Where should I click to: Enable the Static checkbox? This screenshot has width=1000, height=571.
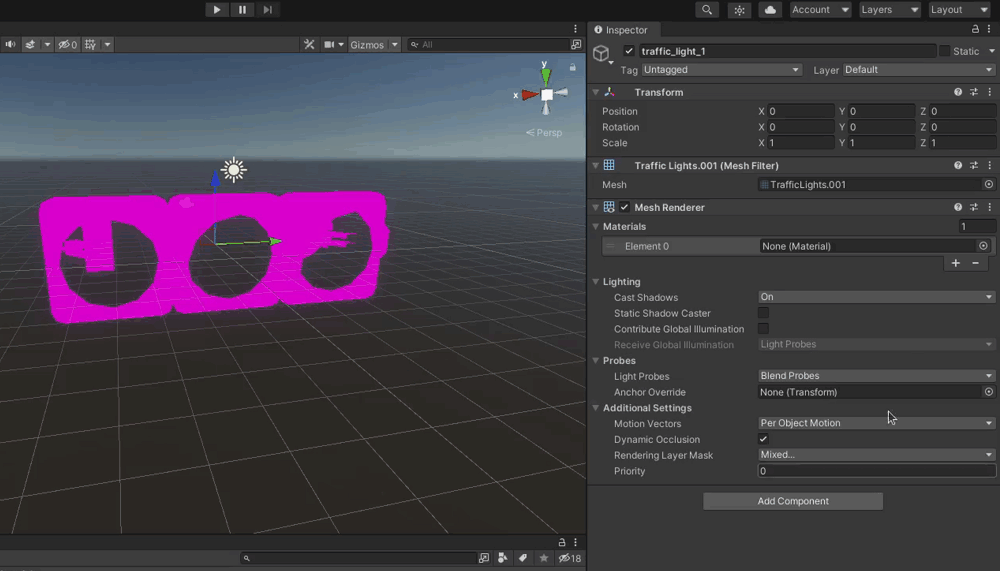tap(945, 51)
